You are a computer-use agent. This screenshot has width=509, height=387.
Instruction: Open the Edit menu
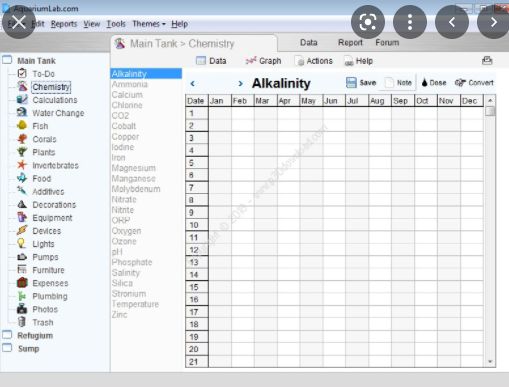[38, 24]
